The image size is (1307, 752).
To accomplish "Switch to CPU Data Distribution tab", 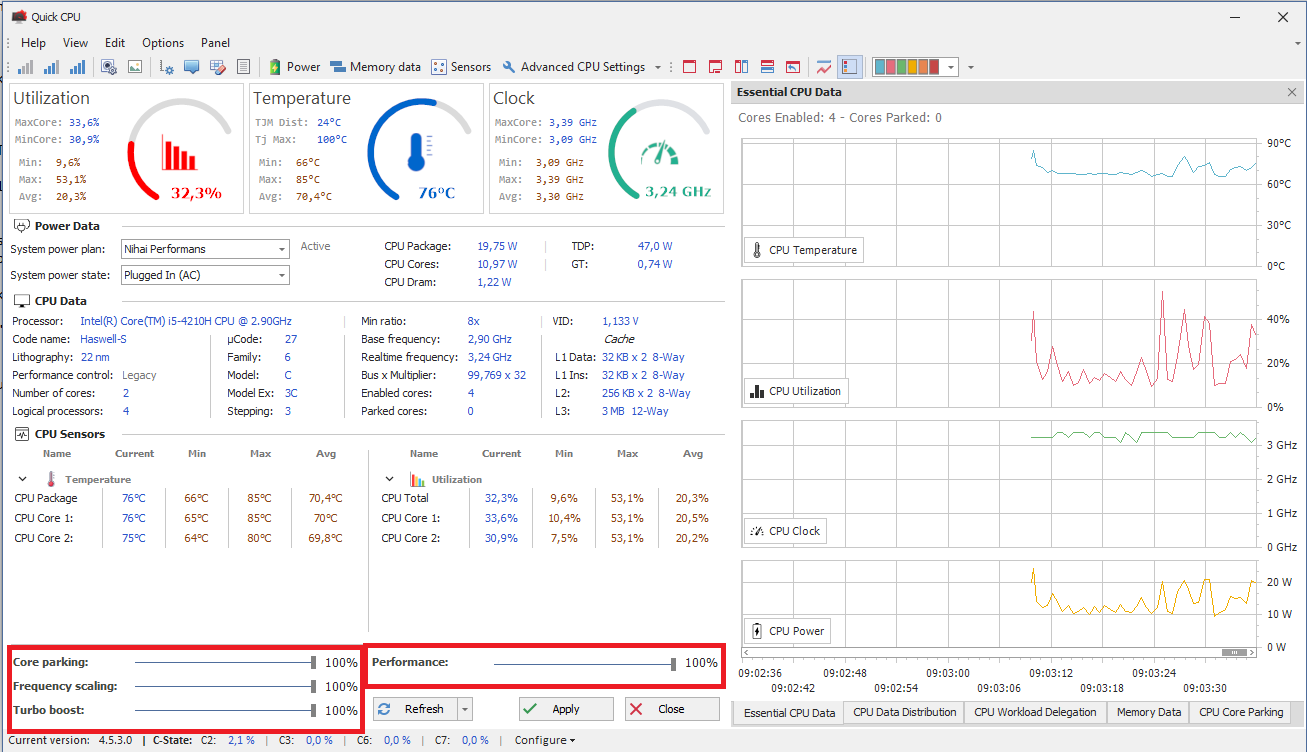I will pyautogui.click(x=904, y=712).
